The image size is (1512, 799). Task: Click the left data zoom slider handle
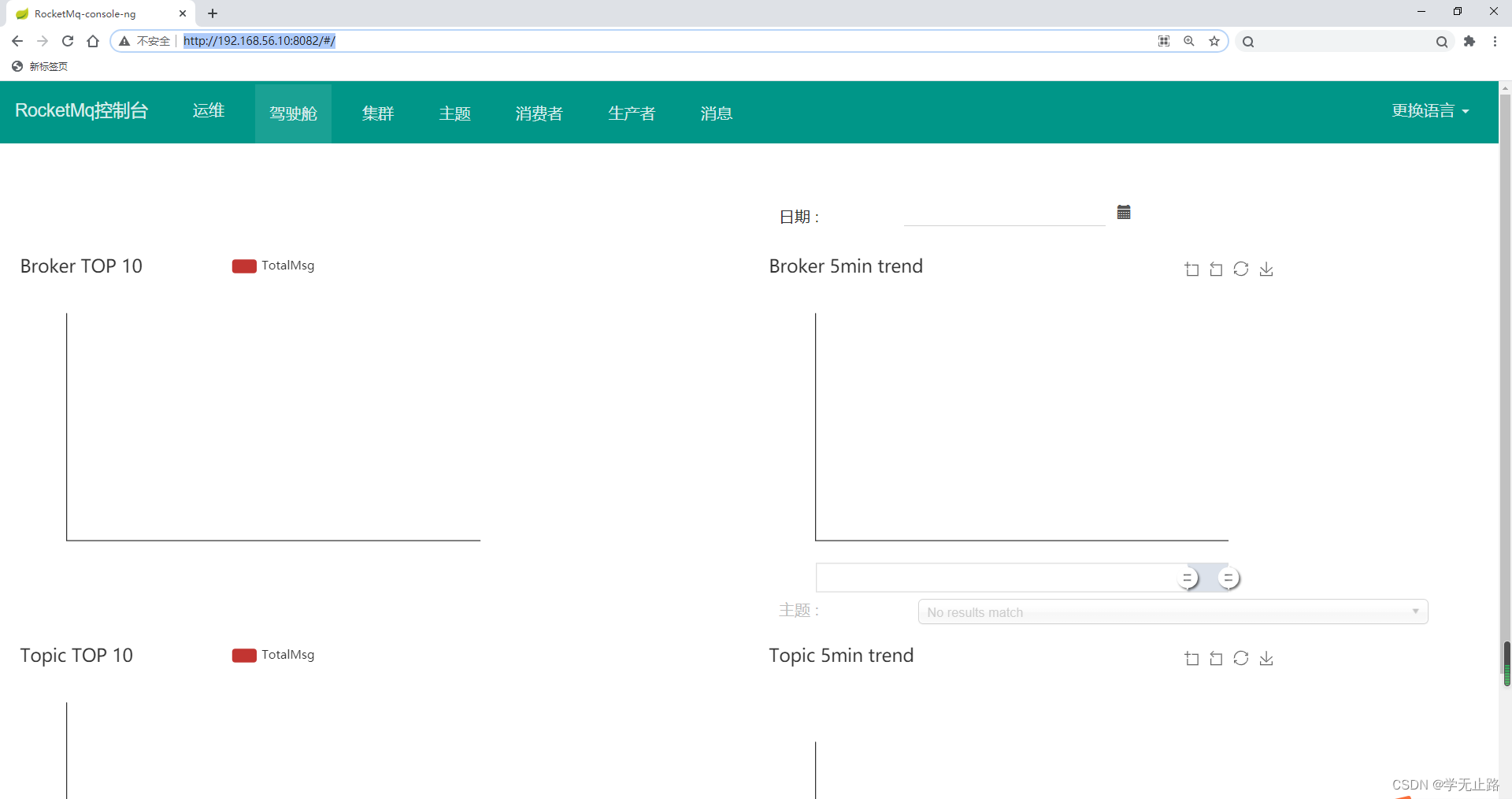[1188, 578]
